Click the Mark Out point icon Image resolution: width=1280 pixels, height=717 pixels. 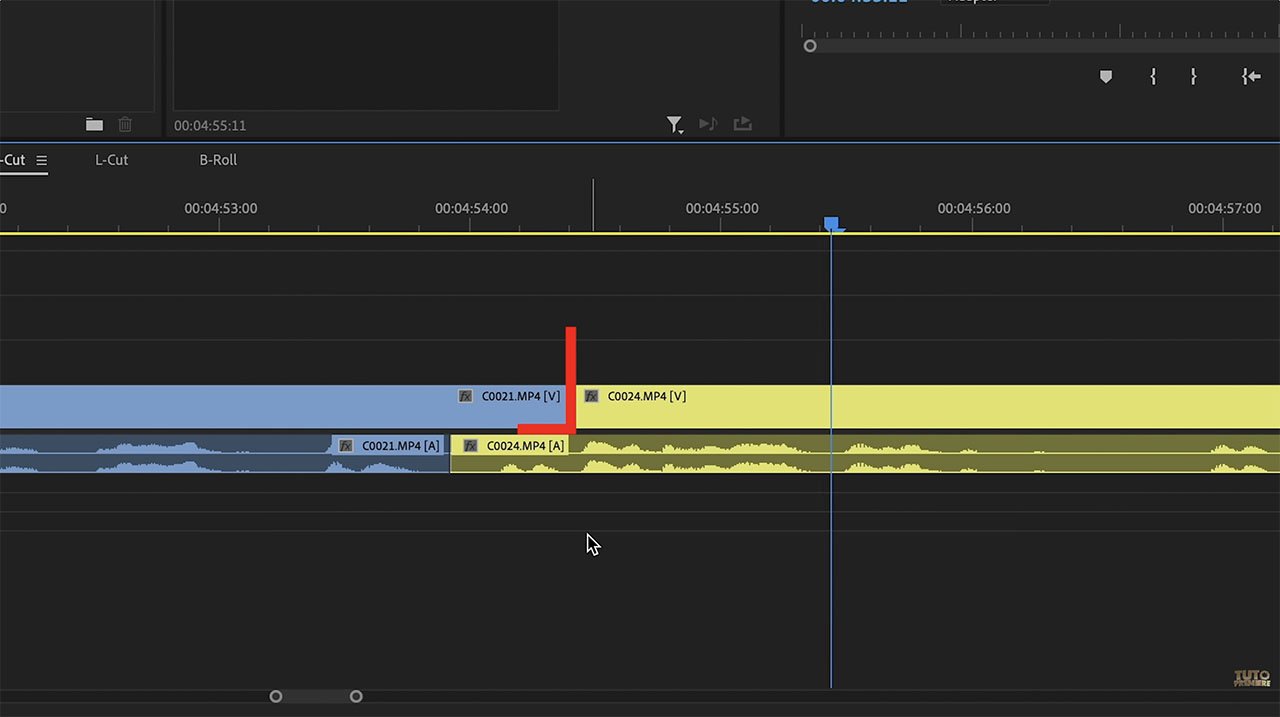(1192, 76)
